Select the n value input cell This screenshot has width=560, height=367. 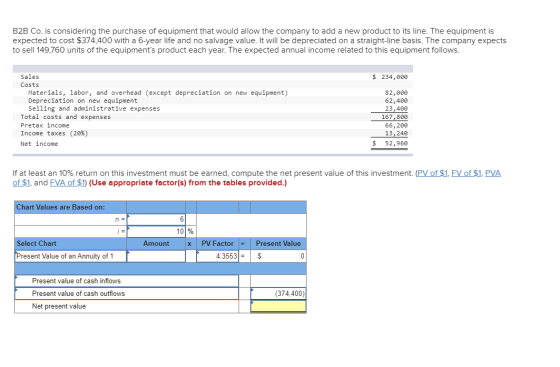click(156, 219)
